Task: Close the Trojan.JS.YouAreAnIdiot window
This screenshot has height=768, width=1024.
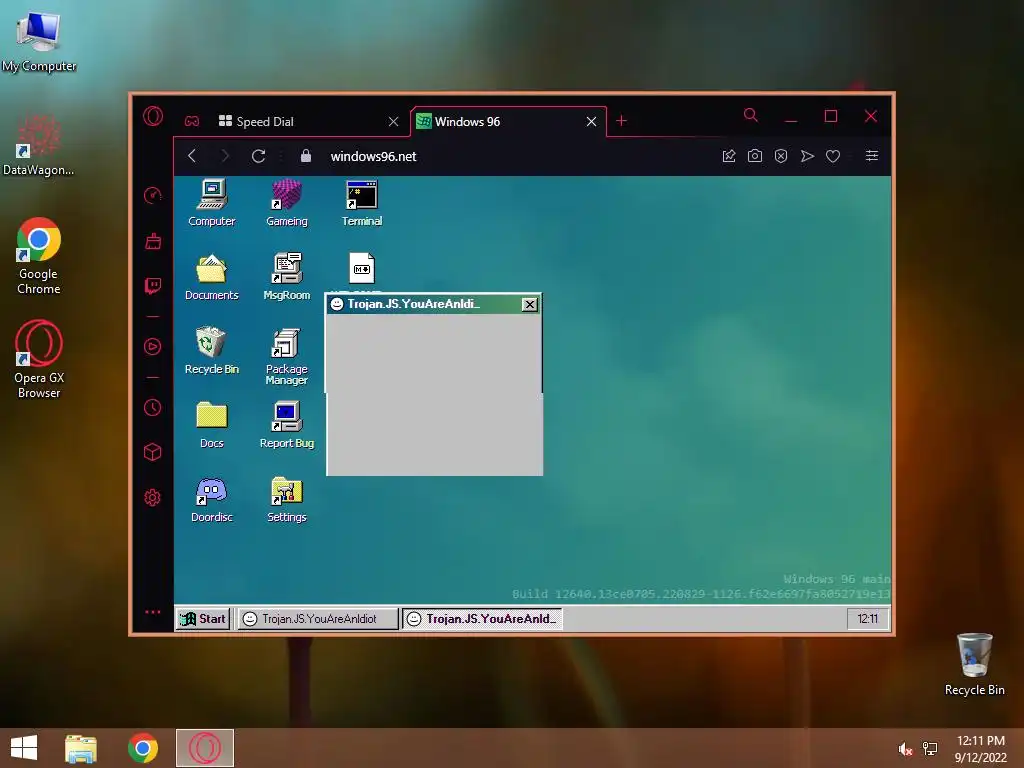Action: click(530, 304)
